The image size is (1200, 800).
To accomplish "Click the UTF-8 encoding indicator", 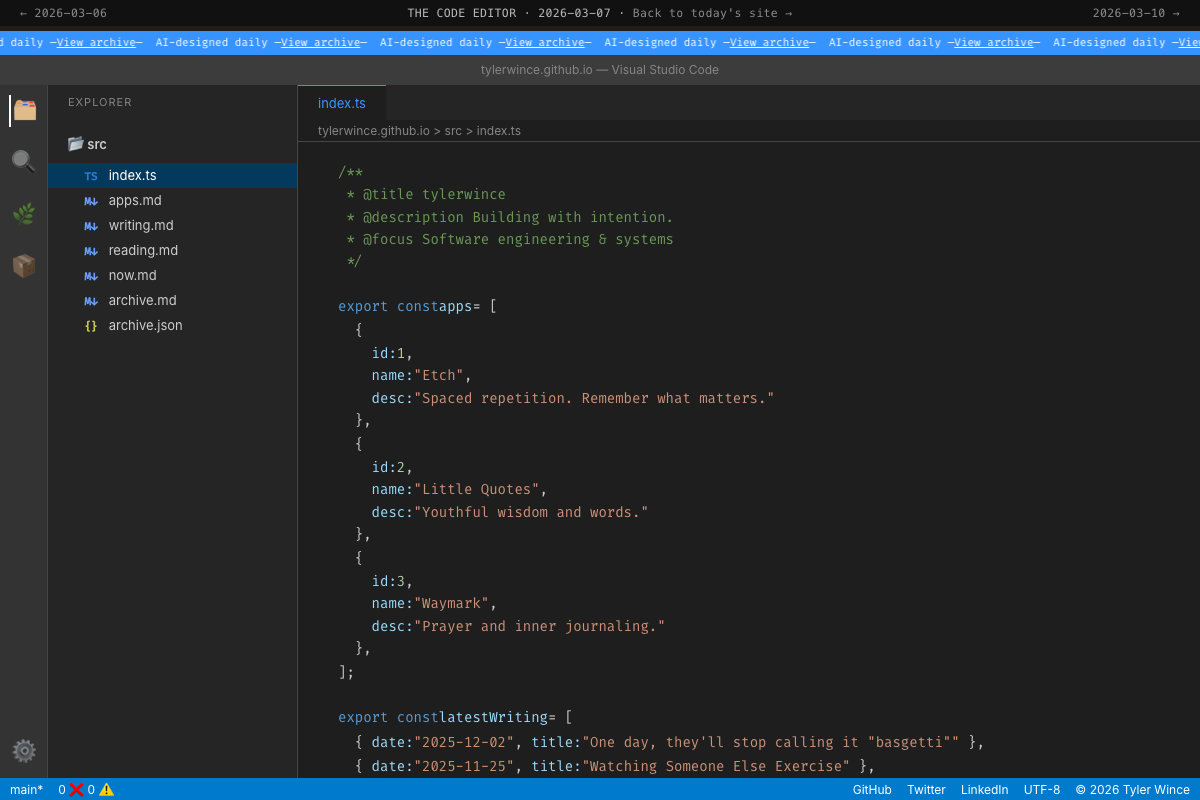I will click(x=1042, y=789).
